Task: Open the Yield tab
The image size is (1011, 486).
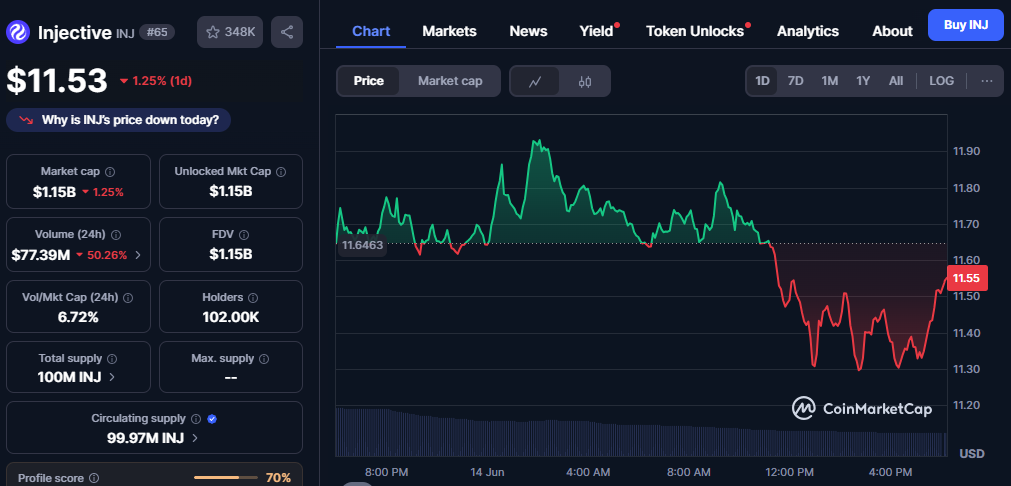Action: pyautogui.click(x=596, y=31)
